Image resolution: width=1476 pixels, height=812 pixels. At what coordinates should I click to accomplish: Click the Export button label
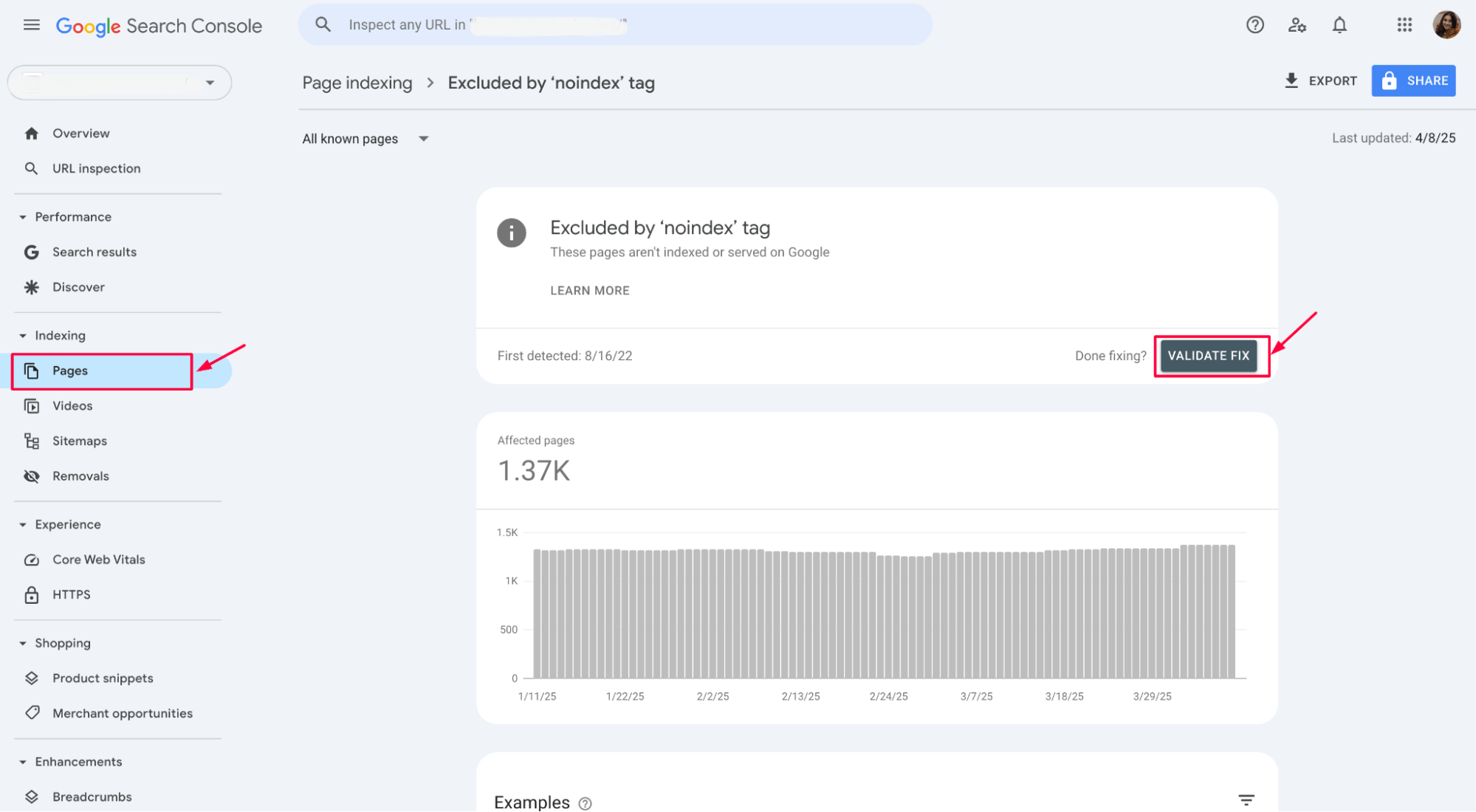[x=1332, y=81]
